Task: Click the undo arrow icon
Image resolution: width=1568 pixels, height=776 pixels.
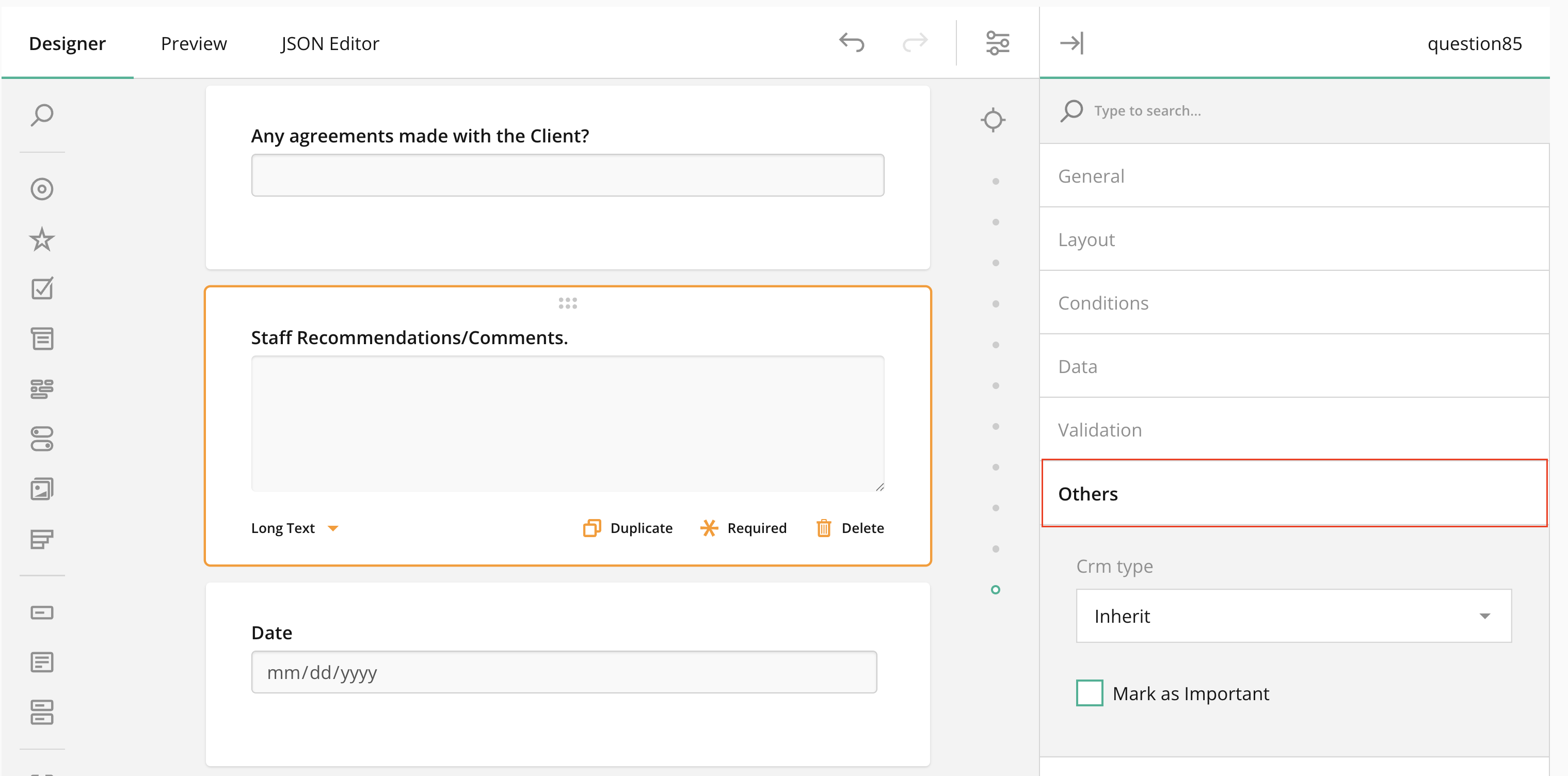Action: 851,43
